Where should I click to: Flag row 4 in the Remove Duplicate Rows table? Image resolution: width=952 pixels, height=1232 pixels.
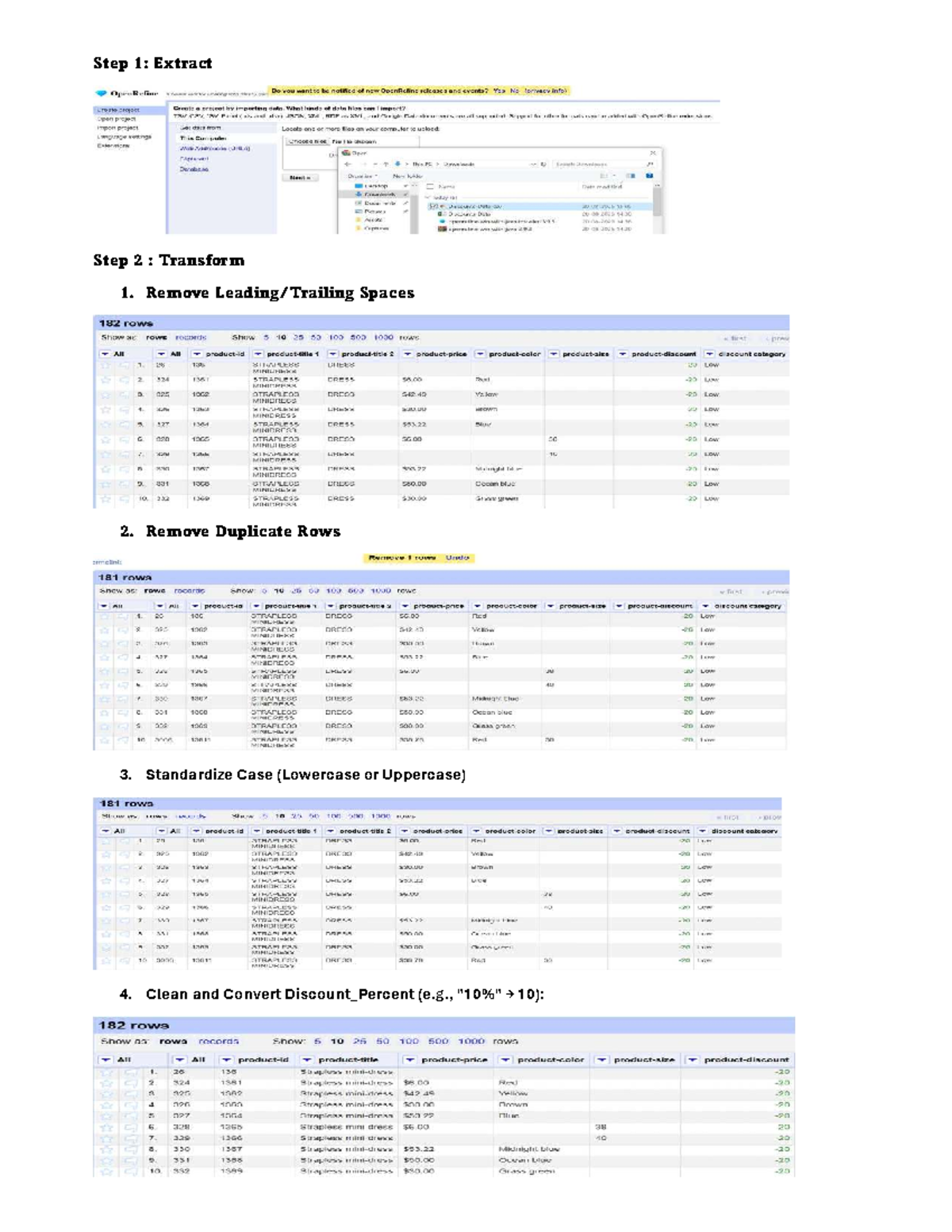coord(123,658)
